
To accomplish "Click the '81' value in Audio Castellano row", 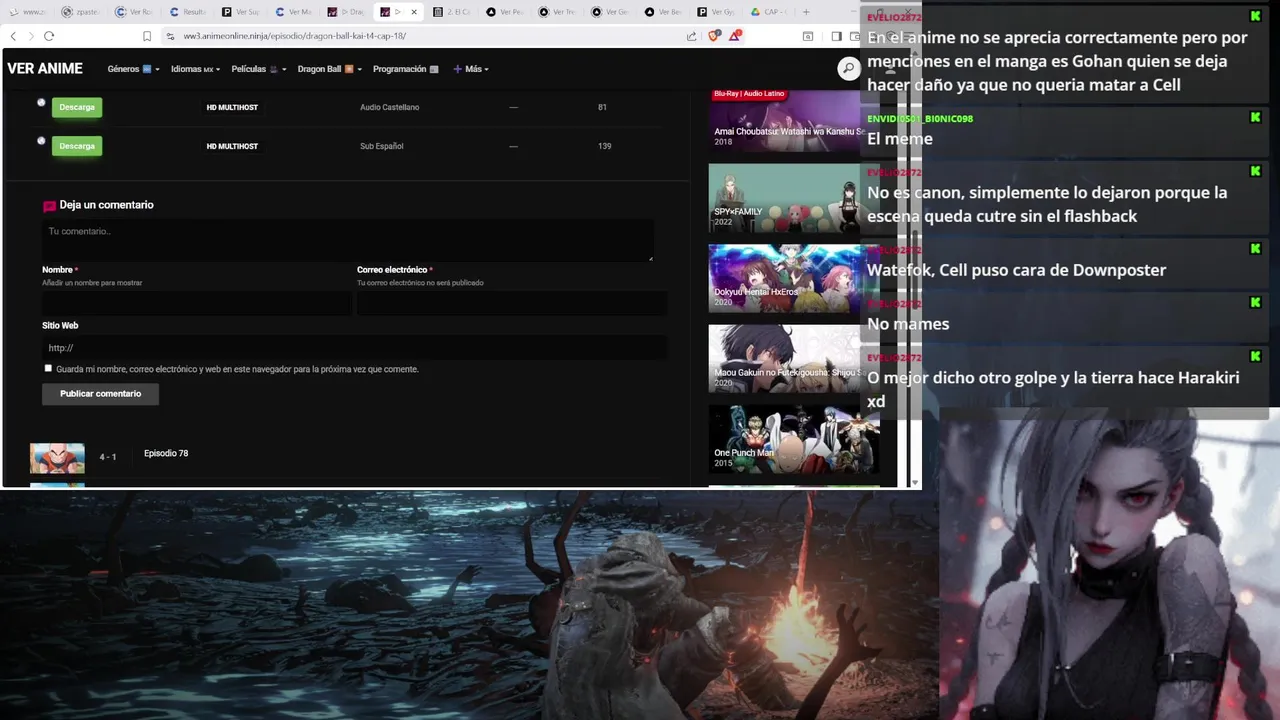I will click(x=602, y=107).
